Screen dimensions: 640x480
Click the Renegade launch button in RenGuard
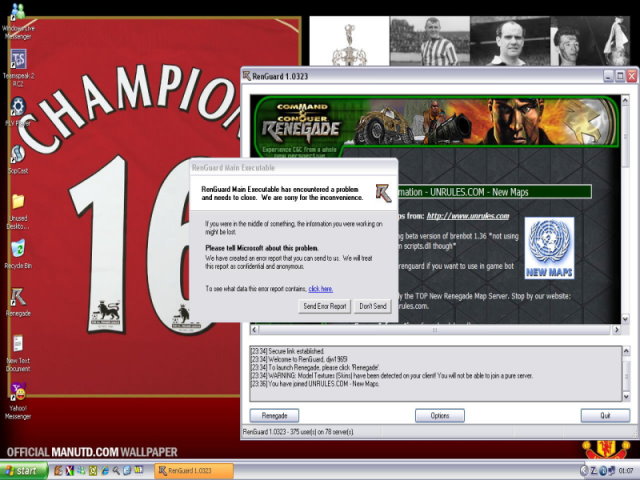coord(274,415)
